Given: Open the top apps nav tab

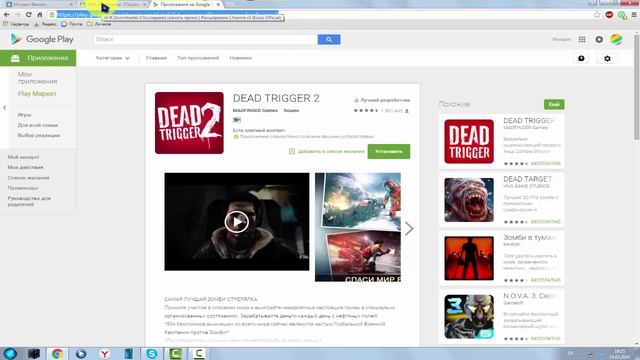Looking at the screenshot, I should pos(198,58).
